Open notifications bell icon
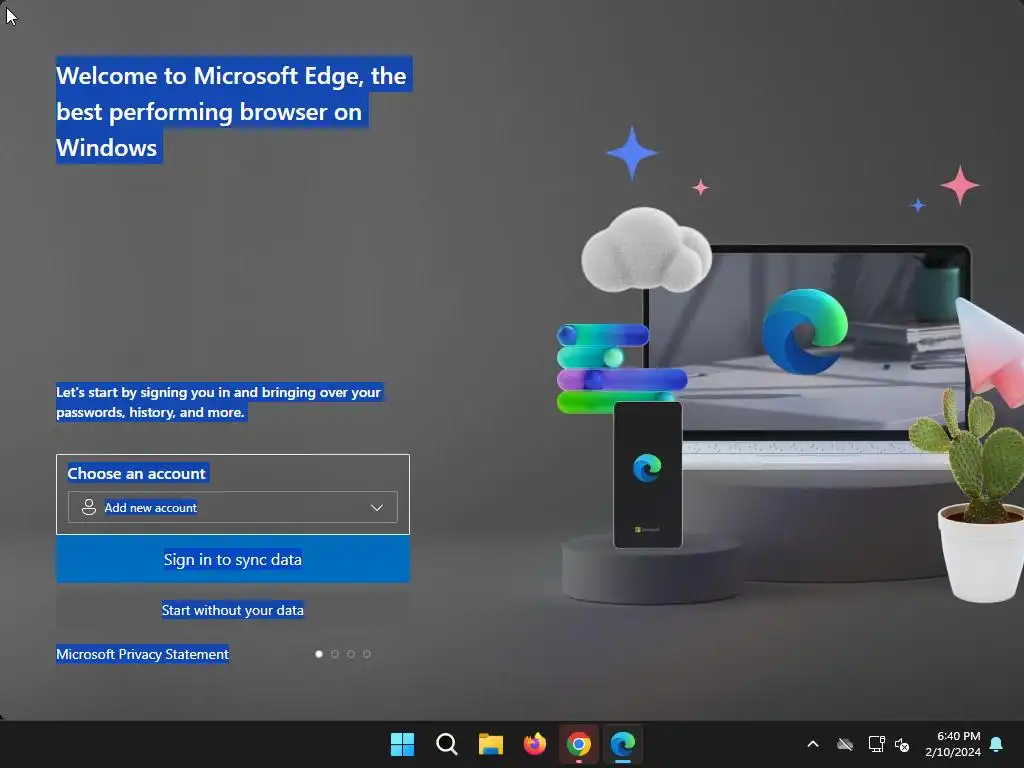This screenshot has height=768, width=1024. [997, 744]
